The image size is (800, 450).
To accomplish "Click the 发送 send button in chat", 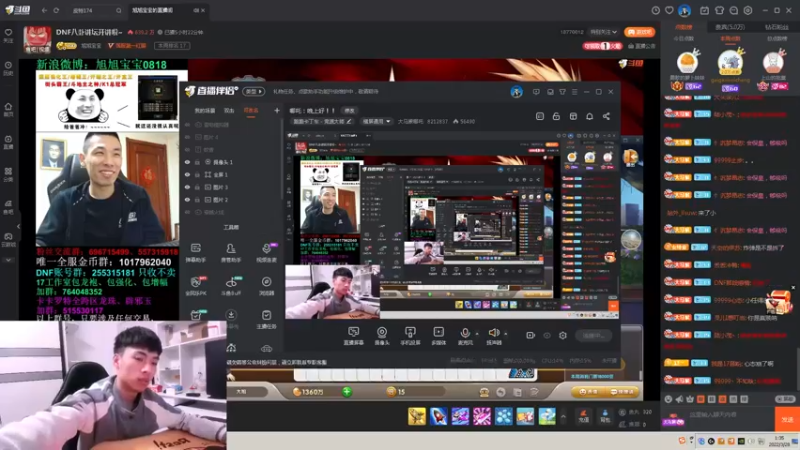I will (787, 419).
